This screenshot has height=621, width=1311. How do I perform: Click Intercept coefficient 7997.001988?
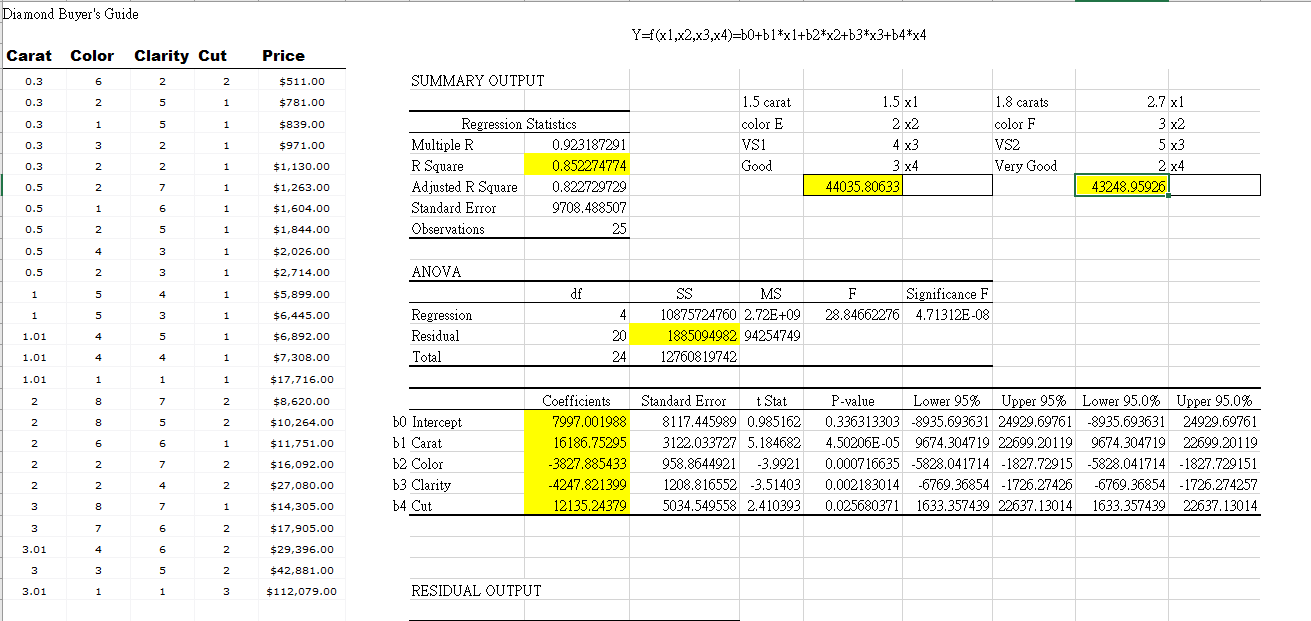click(576, 422)
